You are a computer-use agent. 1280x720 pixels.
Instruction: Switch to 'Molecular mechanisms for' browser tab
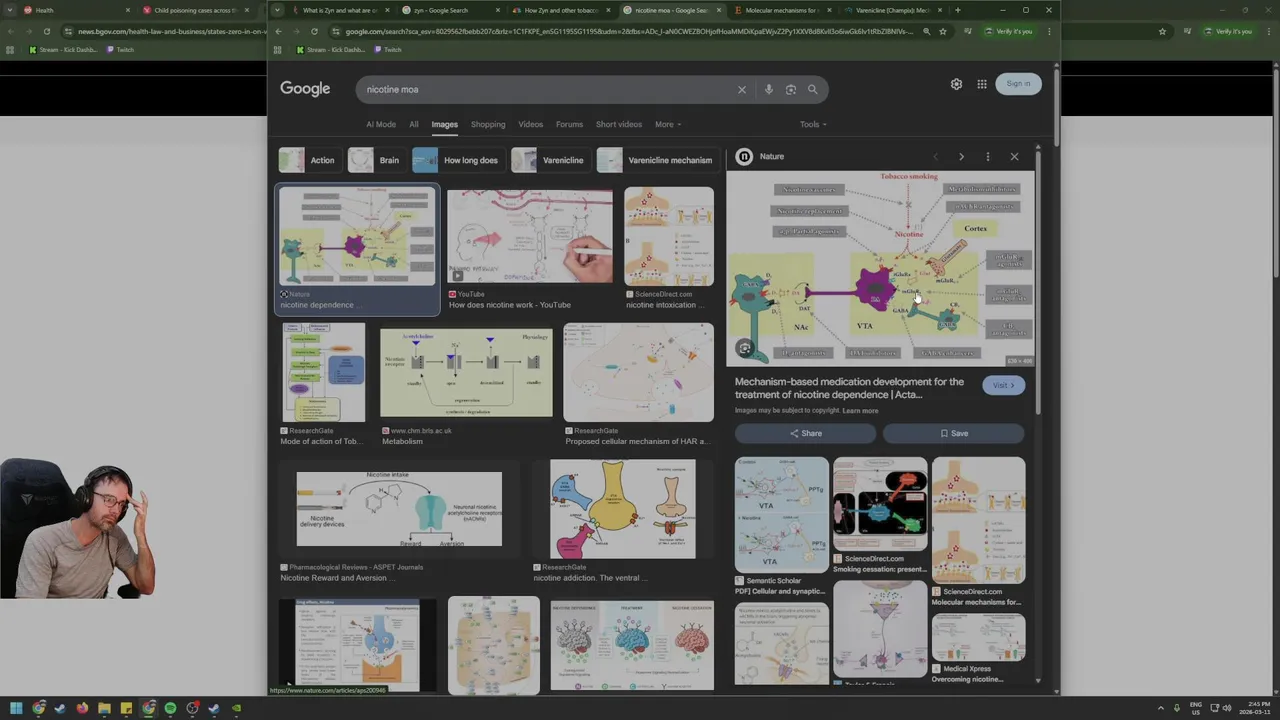781,10
